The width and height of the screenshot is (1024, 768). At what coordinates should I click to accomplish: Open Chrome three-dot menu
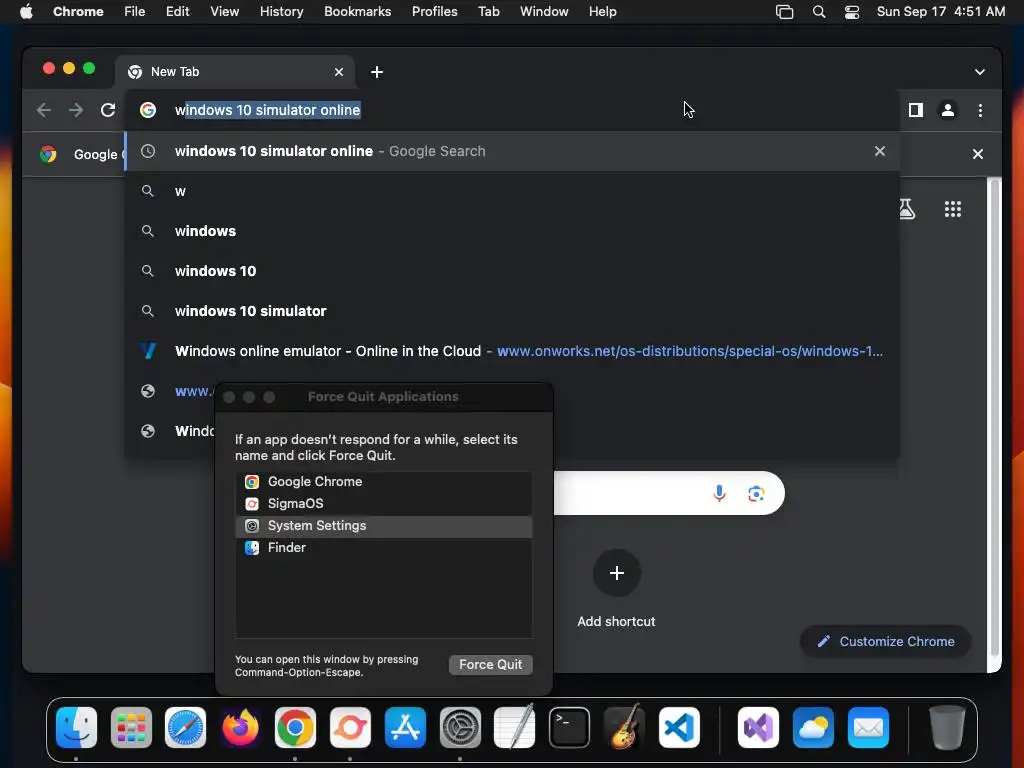point(980,110)
